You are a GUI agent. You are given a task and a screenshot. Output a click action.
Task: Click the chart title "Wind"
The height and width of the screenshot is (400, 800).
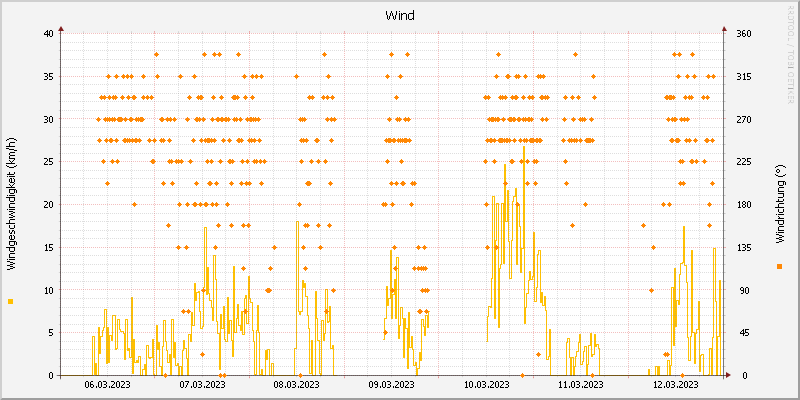click(x=399, y=15)
